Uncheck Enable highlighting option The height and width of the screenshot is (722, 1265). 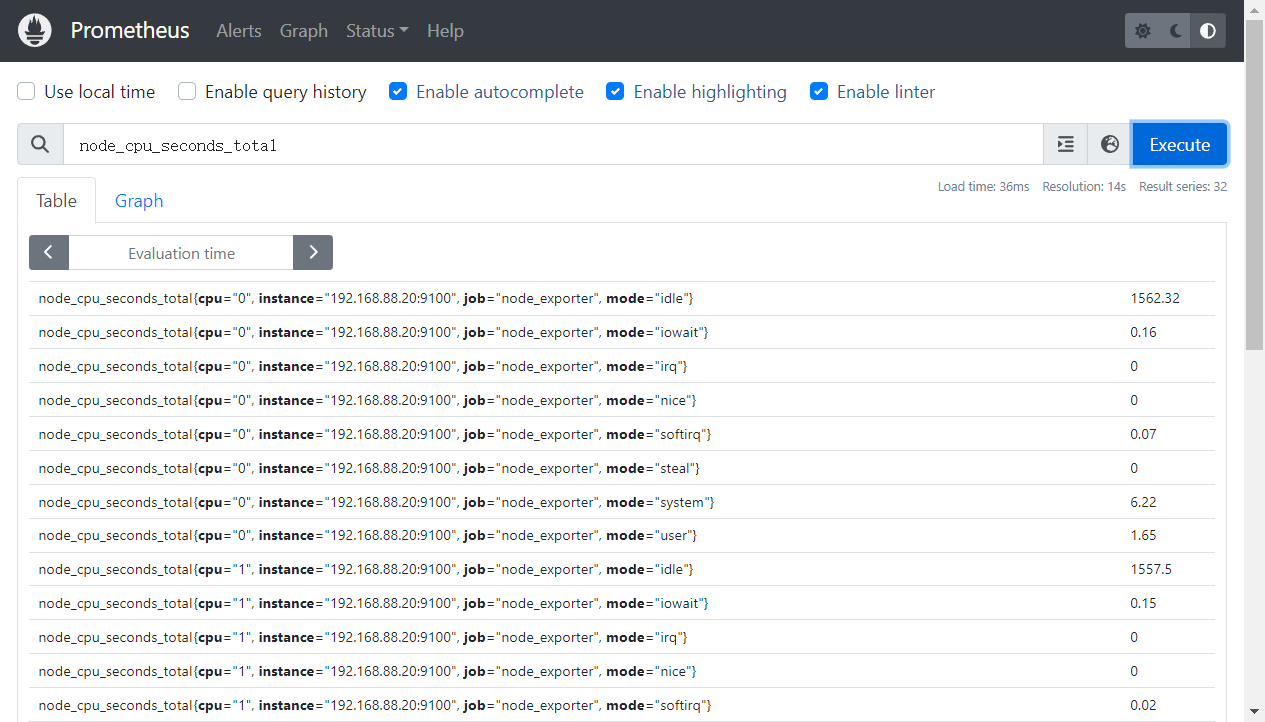coord(616,92)
